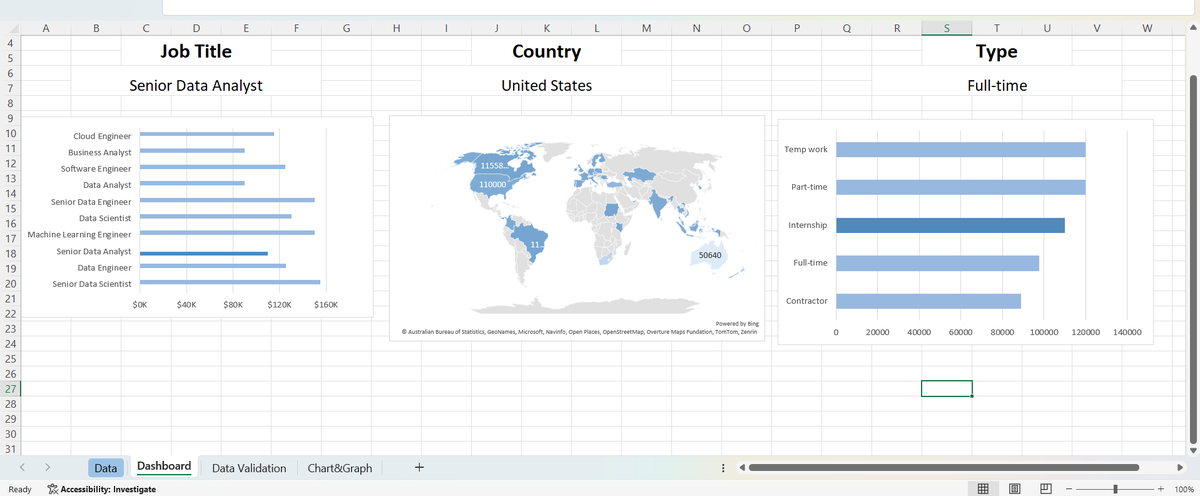Screen dimensions: 1200x496
Task: Click the 100% zoom level
Action: pos(1185,489)
